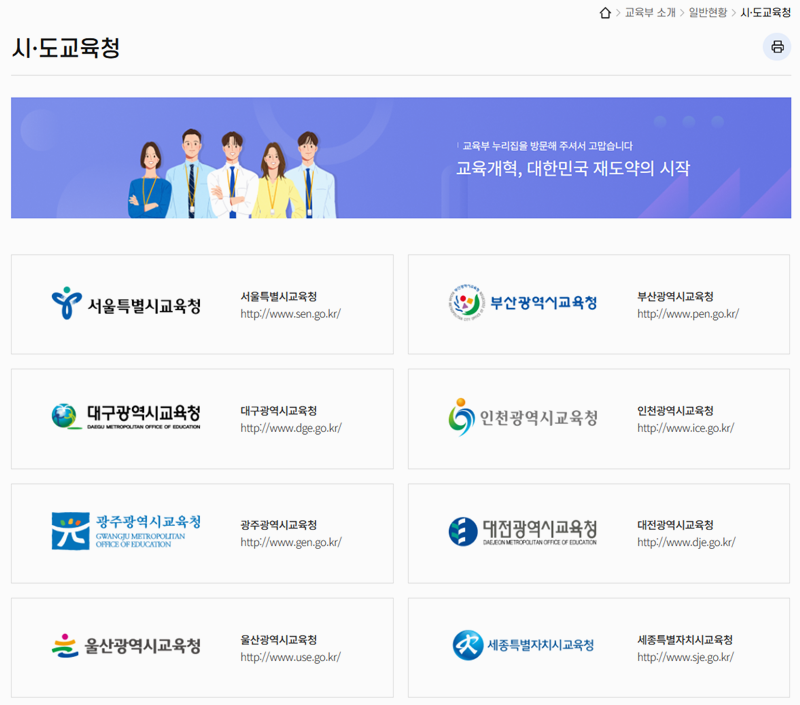The height and width of the screenshot is (705, 800).
Task: Click the Incheon education office logo
Action: (522, 417)
